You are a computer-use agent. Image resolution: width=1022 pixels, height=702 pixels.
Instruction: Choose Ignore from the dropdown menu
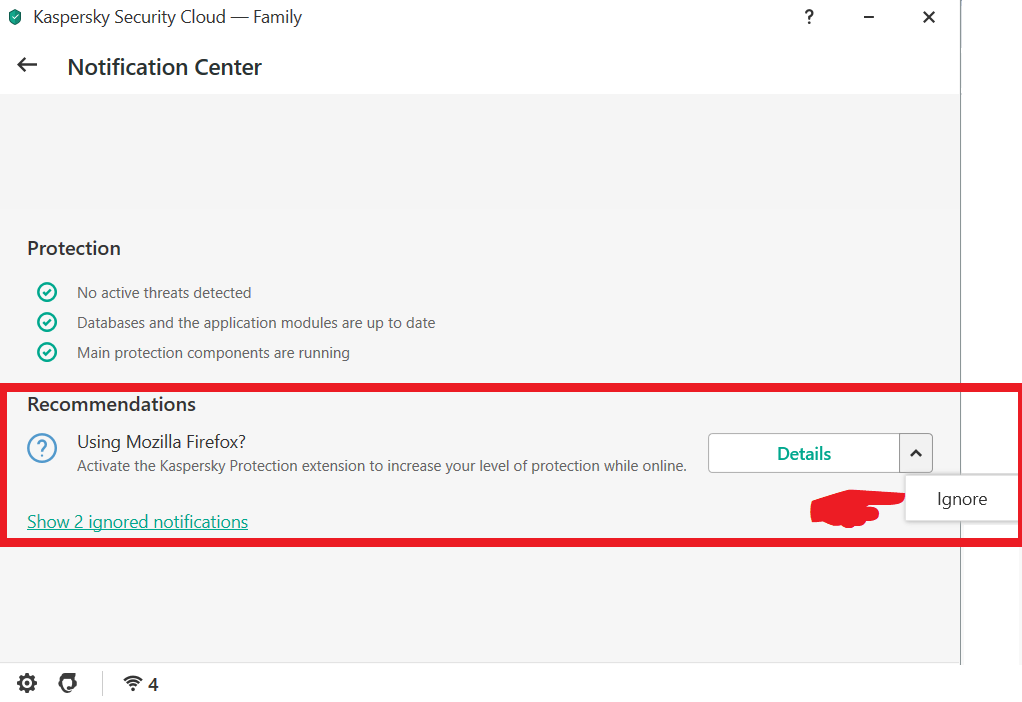point(961,499)
